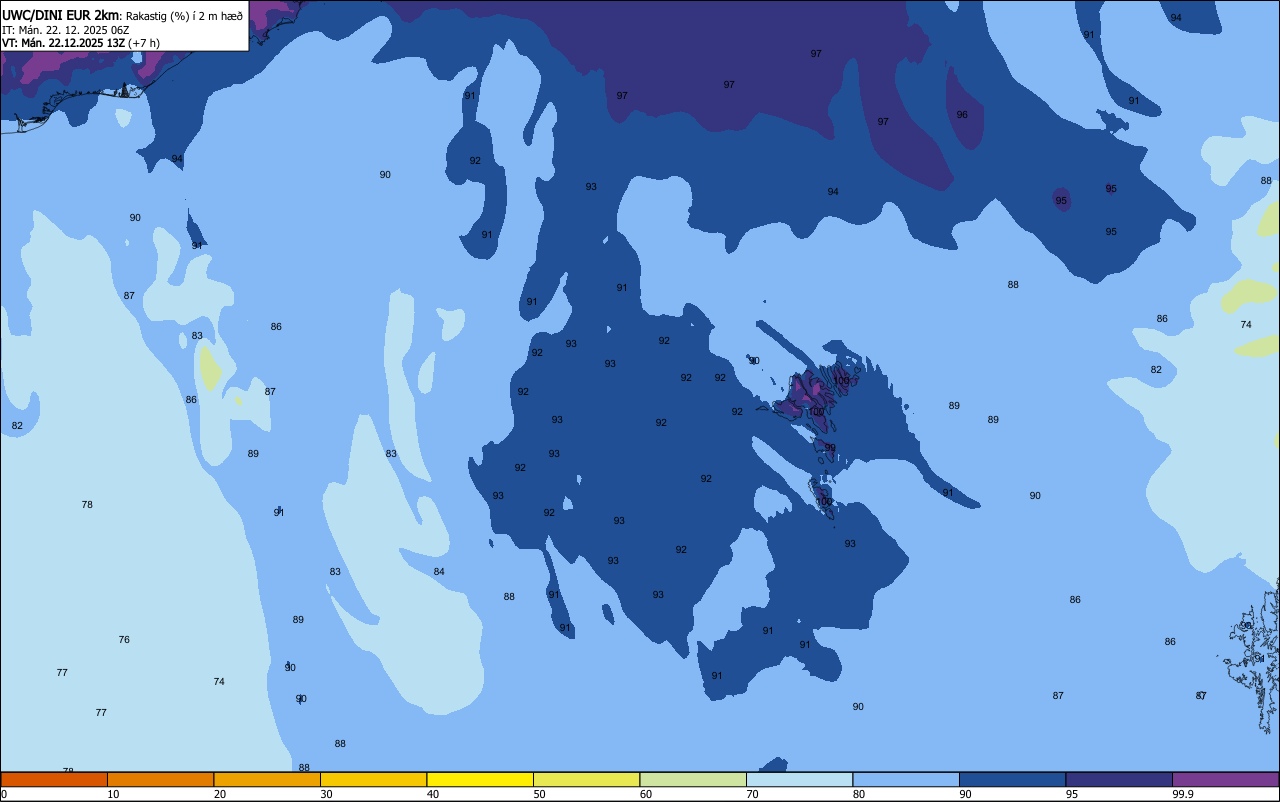Click the legend tick label '40'
The image size is (1280, 802).
pos(433,794)
